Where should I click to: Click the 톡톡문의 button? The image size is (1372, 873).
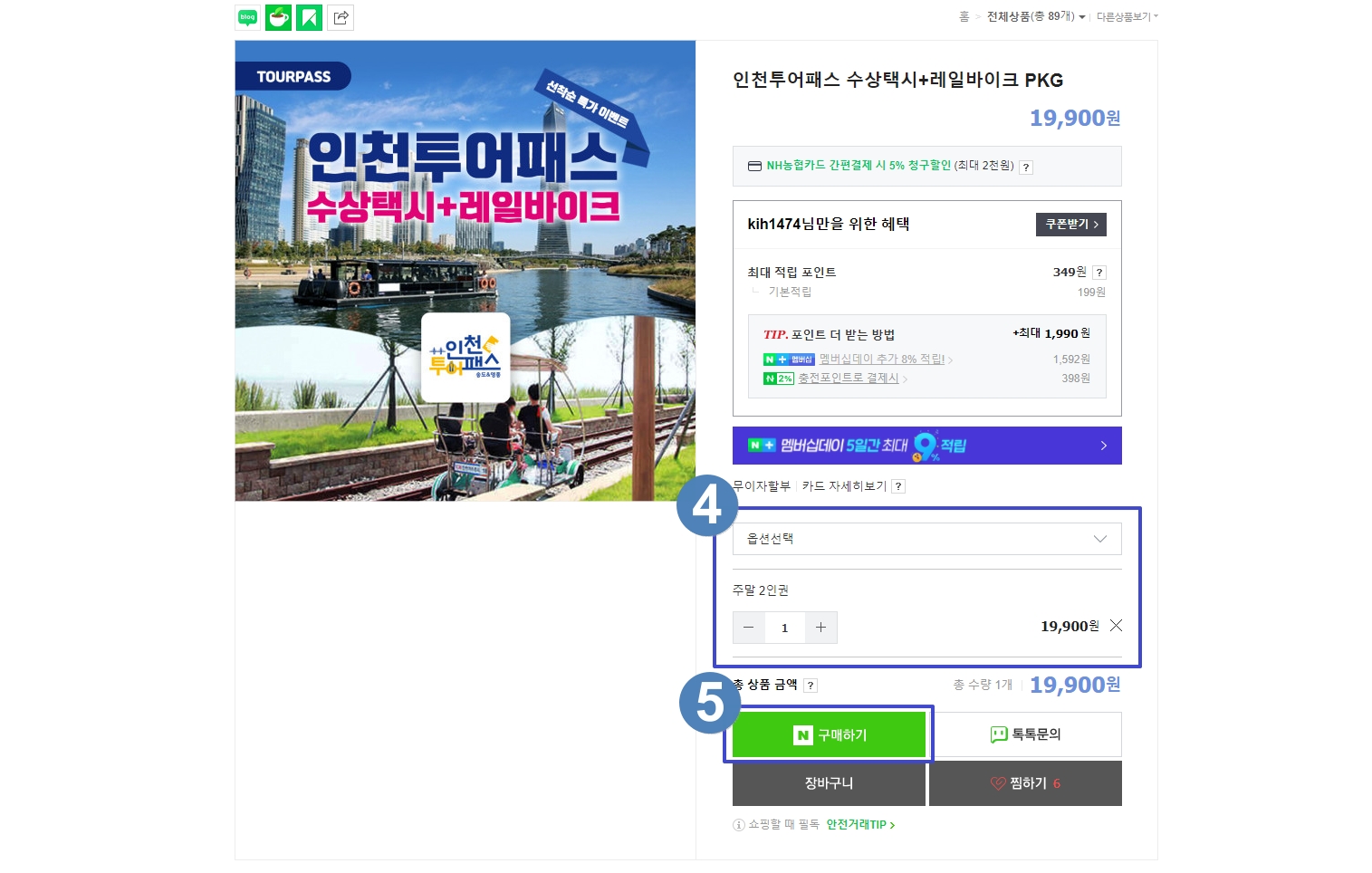tap(1026, 734)
